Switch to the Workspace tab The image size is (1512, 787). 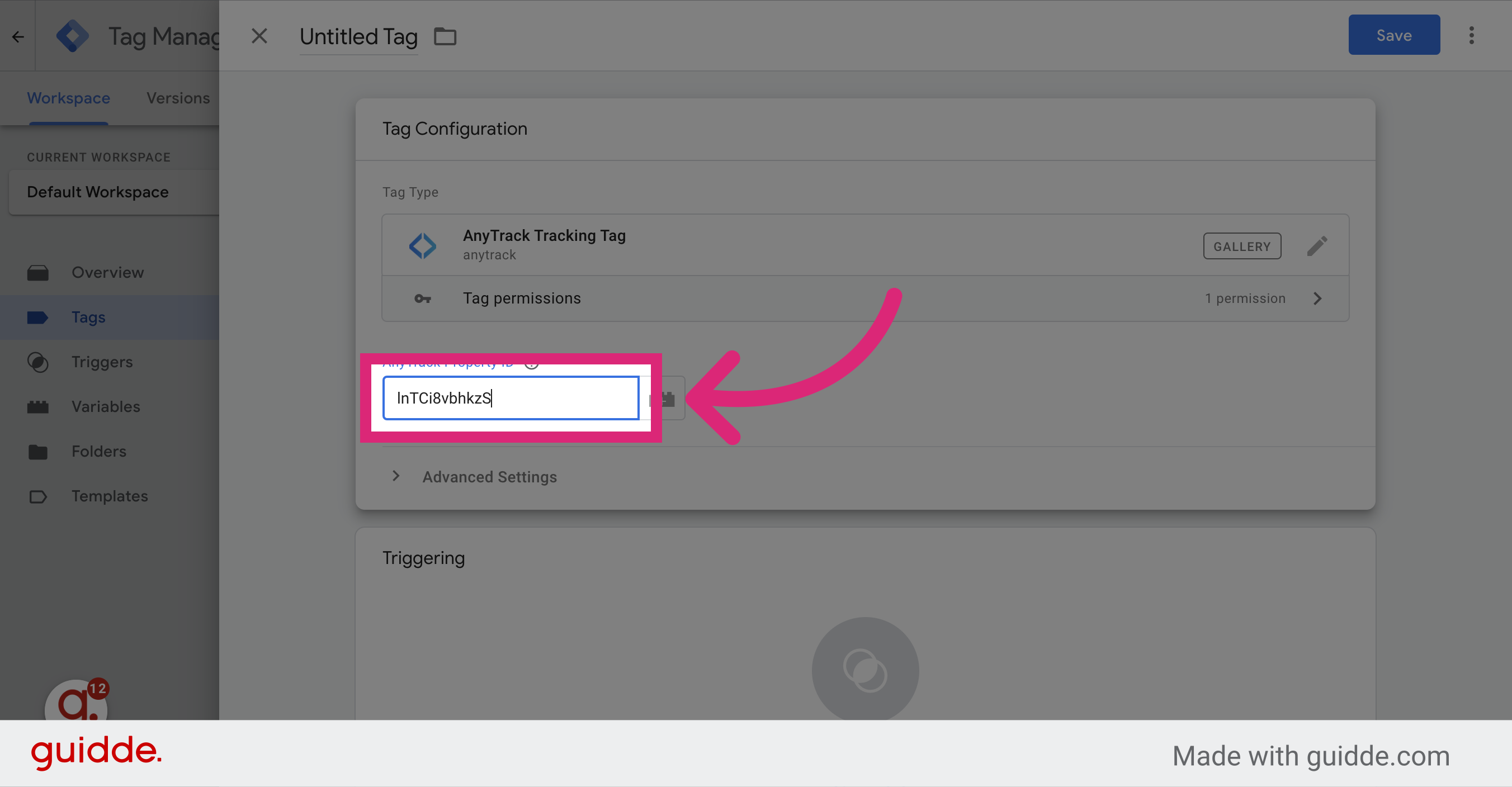pos(69,98)
